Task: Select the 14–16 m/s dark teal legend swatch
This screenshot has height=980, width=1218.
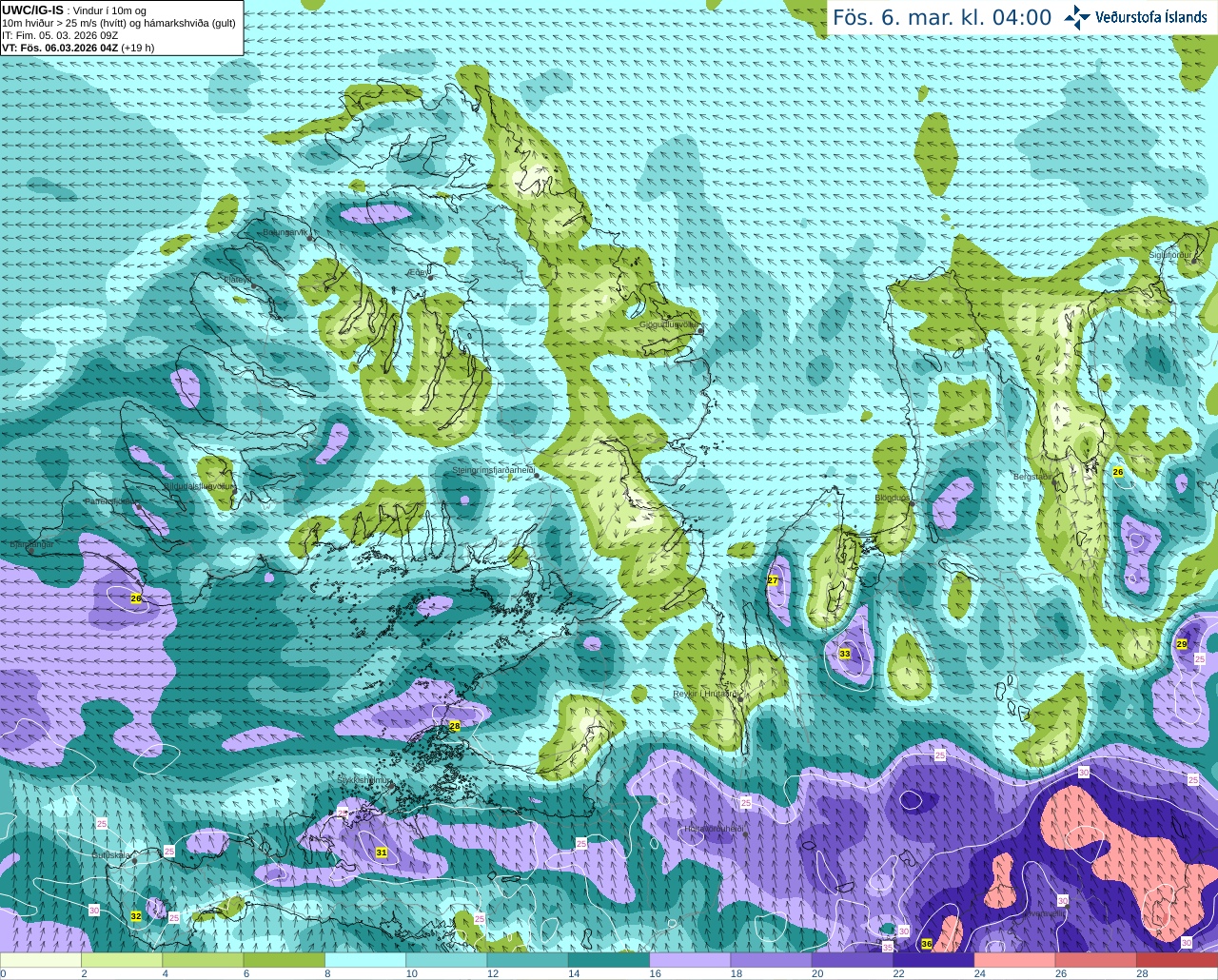Action: [609, 960]
